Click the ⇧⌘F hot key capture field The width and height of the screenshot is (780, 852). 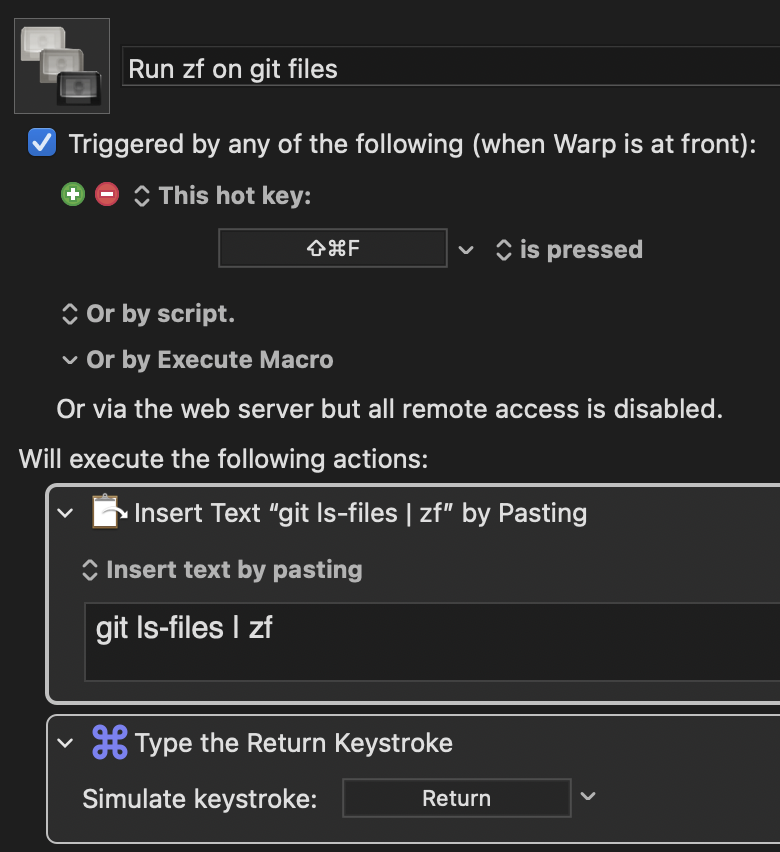tap(332, 248)
